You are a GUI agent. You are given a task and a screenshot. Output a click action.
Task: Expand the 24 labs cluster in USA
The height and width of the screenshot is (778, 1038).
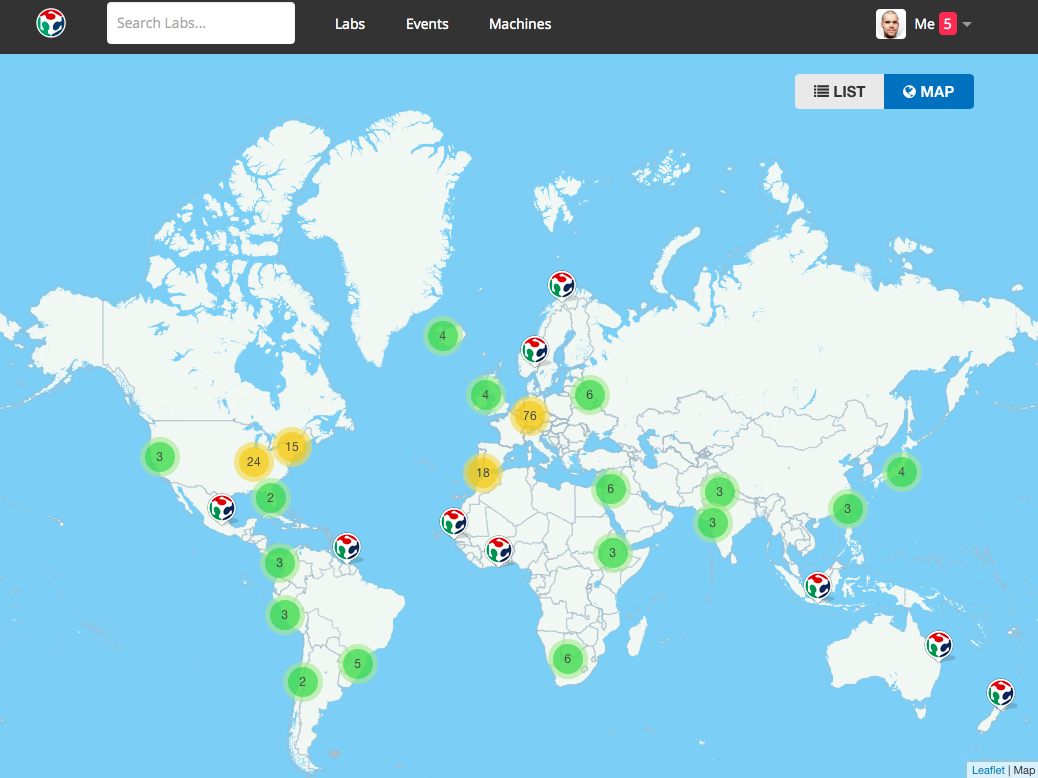[253, 462]
